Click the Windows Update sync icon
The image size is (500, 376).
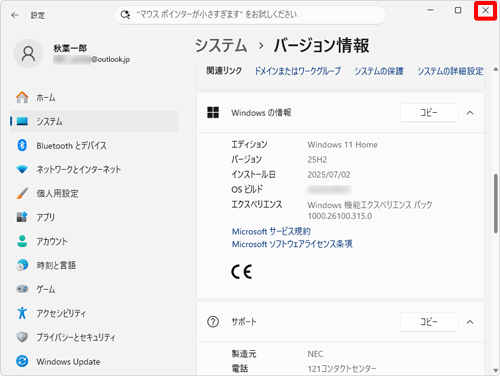(x=22, y=361)
